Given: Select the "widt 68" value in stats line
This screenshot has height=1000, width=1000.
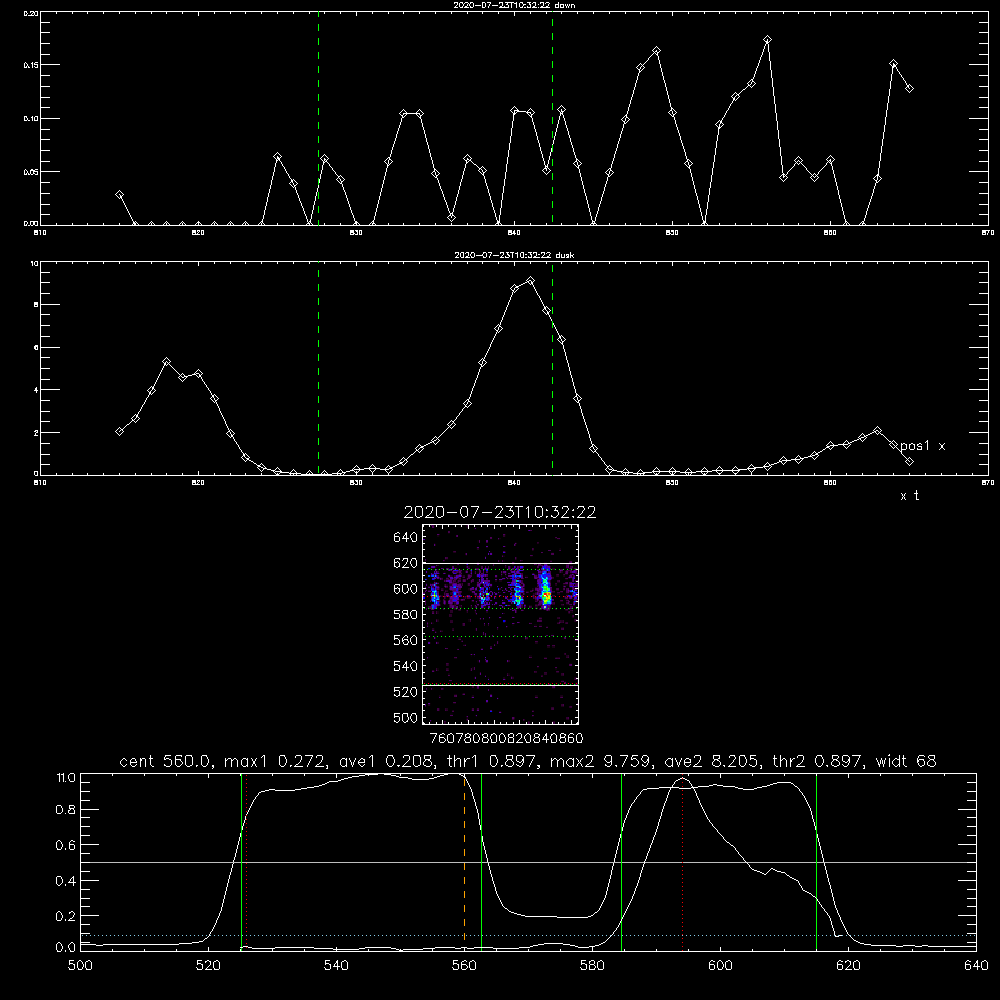Looking at the screenshot, I should [906, 761].
